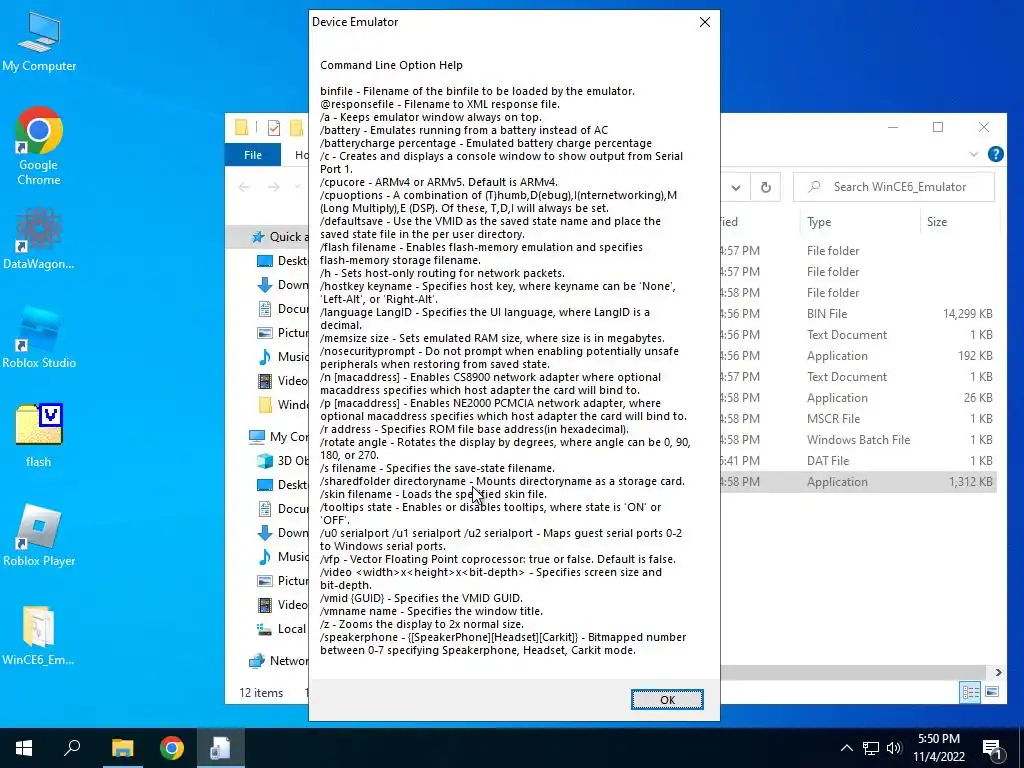Open network icon in system tray

click(871, 748)
